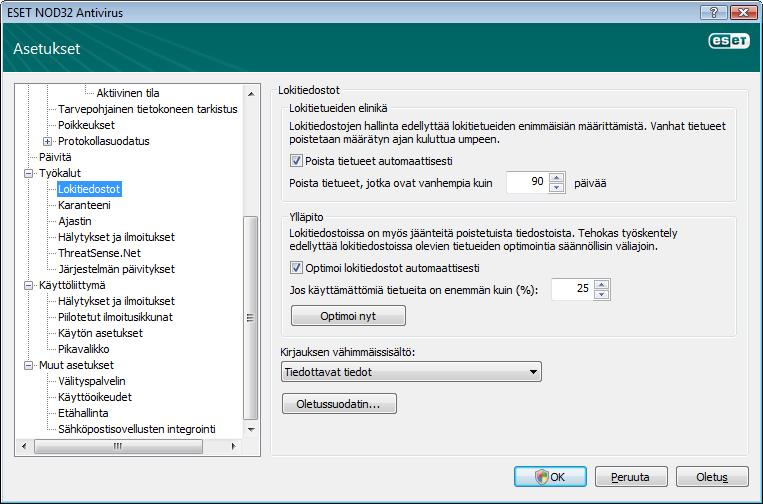Viewport: 763px width, 504px height.
Task: Cancel with the Peruuta button
Action: [x=631, y=477]
